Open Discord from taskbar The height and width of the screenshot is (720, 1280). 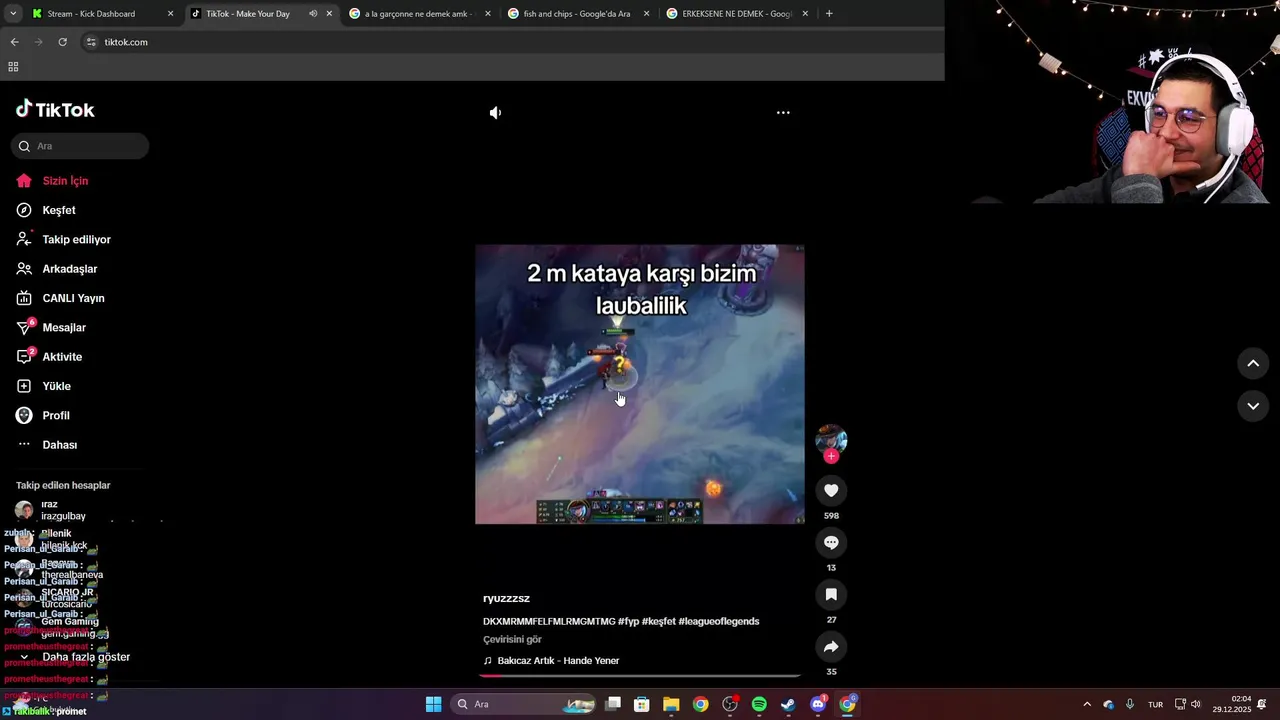point(818,704)
